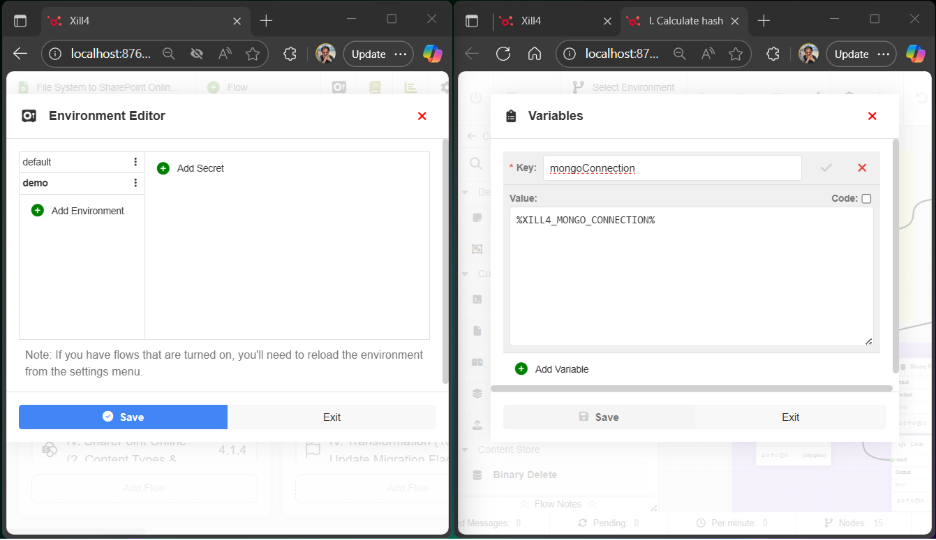Confirm the variable with the checkmark icon
This screenshot has width=936, height=540.
(x=826, y=168)
